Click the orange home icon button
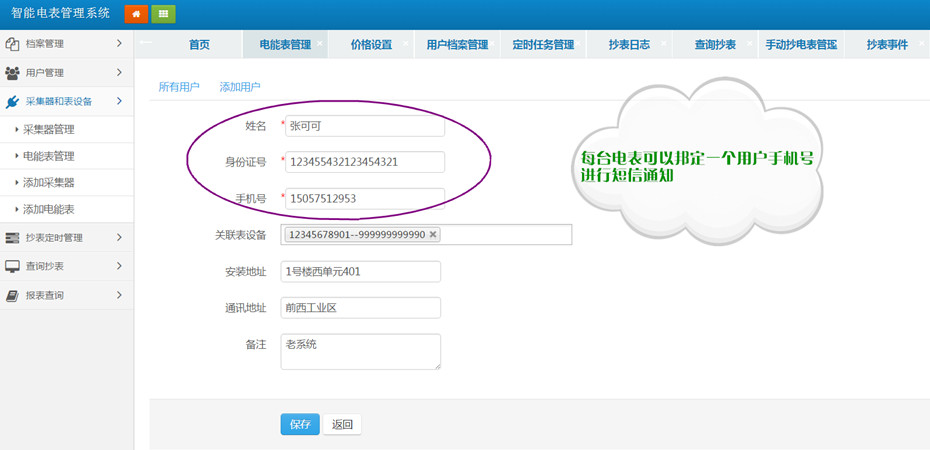Image resolution: width=930 pixels, height=450 pixels. click(135, 14)
